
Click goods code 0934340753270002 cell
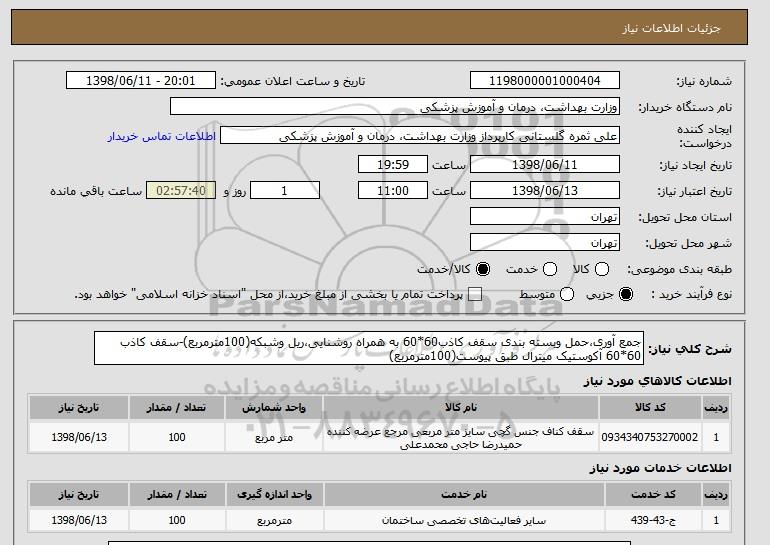[650, 437]
